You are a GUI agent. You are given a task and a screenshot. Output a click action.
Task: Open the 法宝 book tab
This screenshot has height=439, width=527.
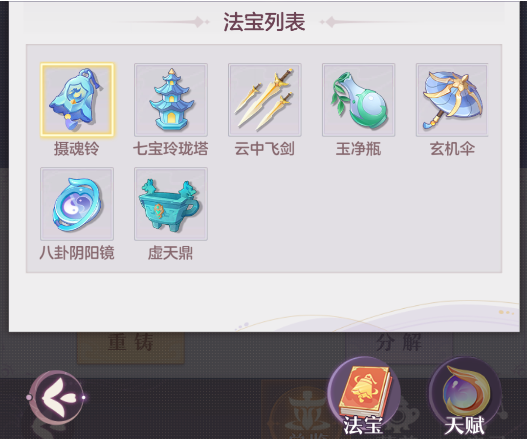[364, 396]
